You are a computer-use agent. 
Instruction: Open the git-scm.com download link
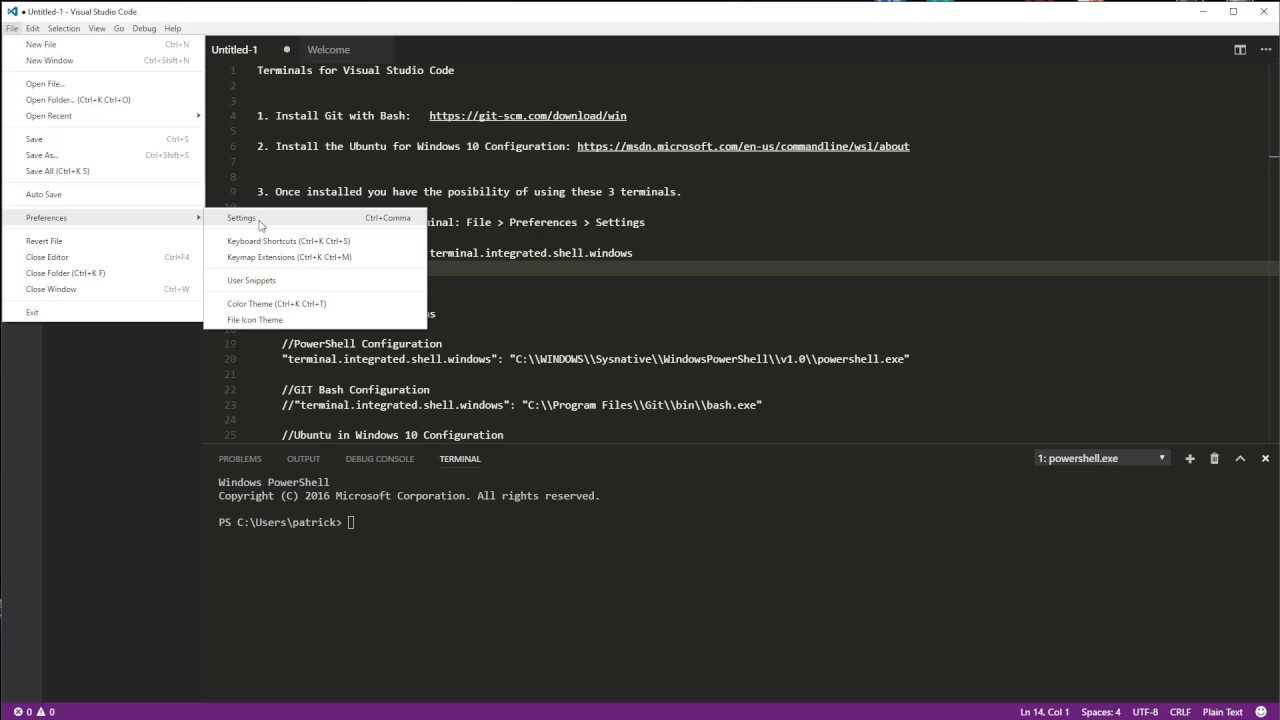[528, 116]
